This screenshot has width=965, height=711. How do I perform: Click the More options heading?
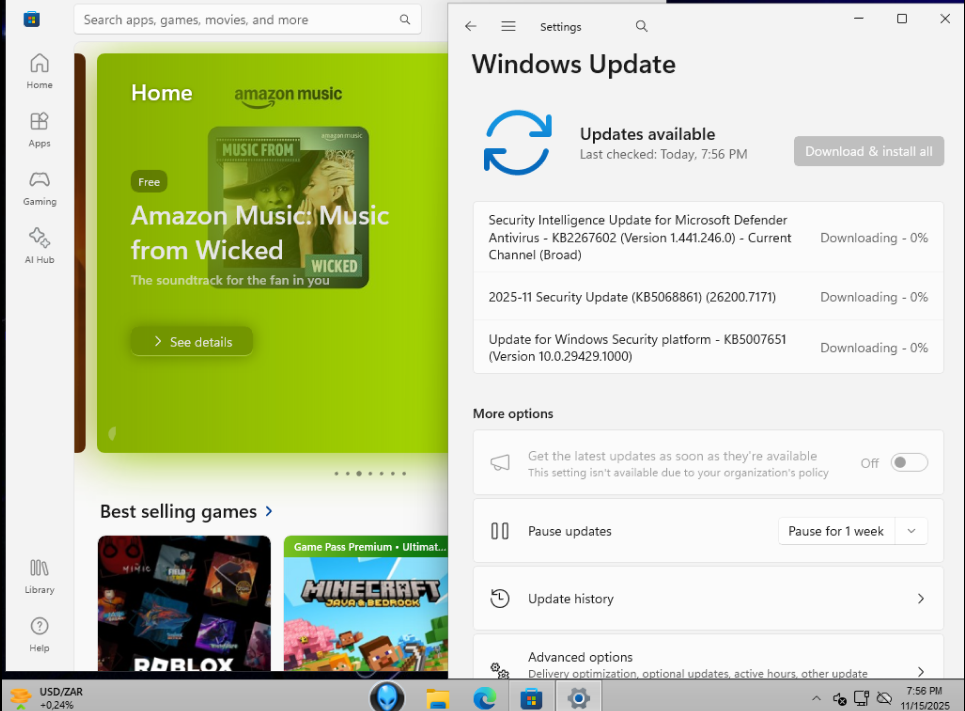(513, 414)
